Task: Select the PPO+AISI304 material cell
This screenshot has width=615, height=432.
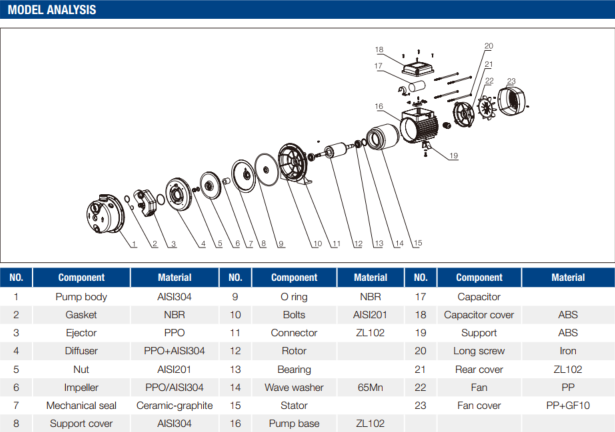Action: tap(168, 351)
